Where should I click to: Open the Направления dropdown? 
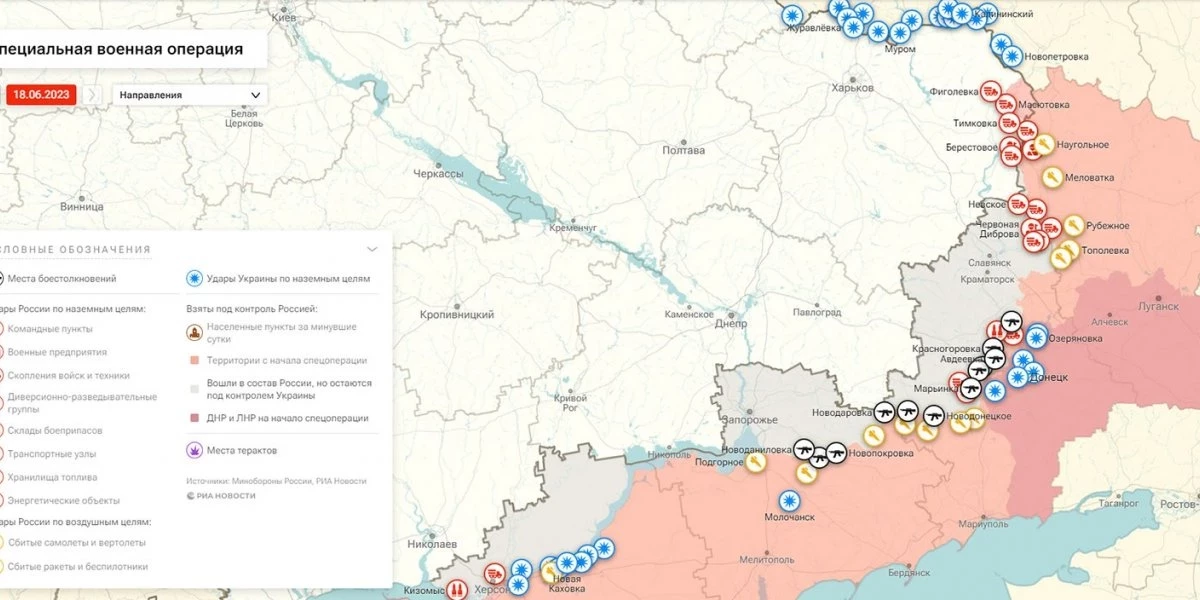point(189,95)
